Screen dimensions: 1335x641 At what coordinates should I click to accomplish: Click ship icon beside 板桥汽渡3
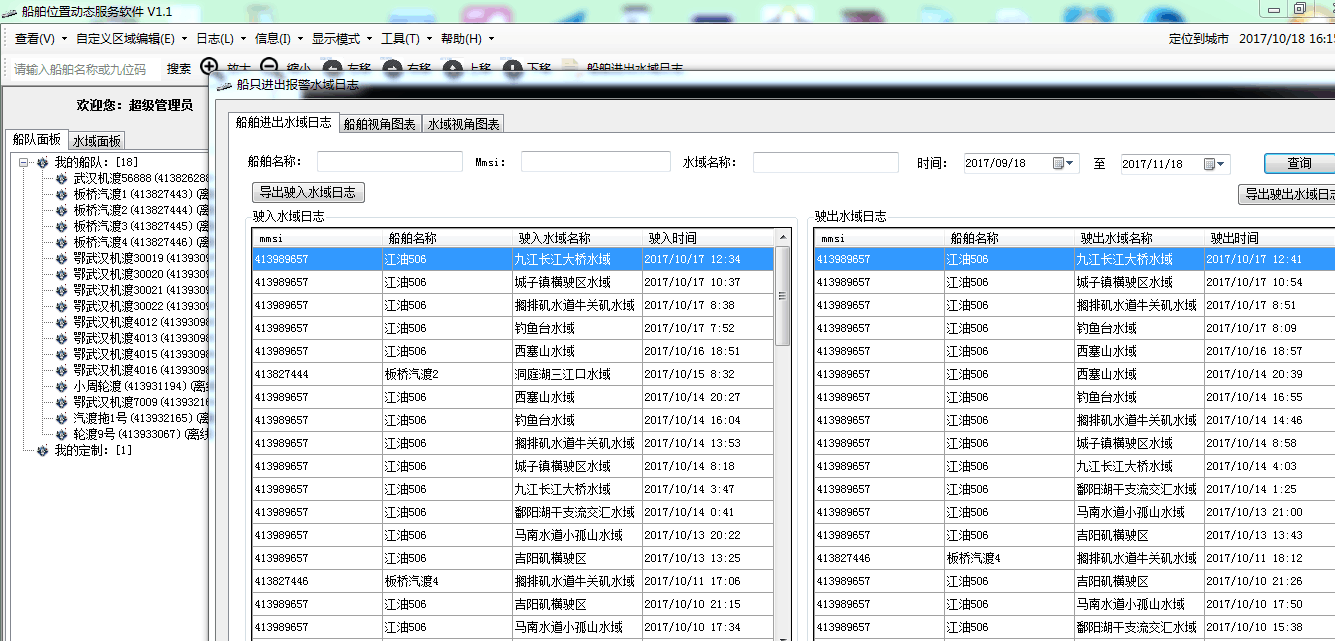62,226
